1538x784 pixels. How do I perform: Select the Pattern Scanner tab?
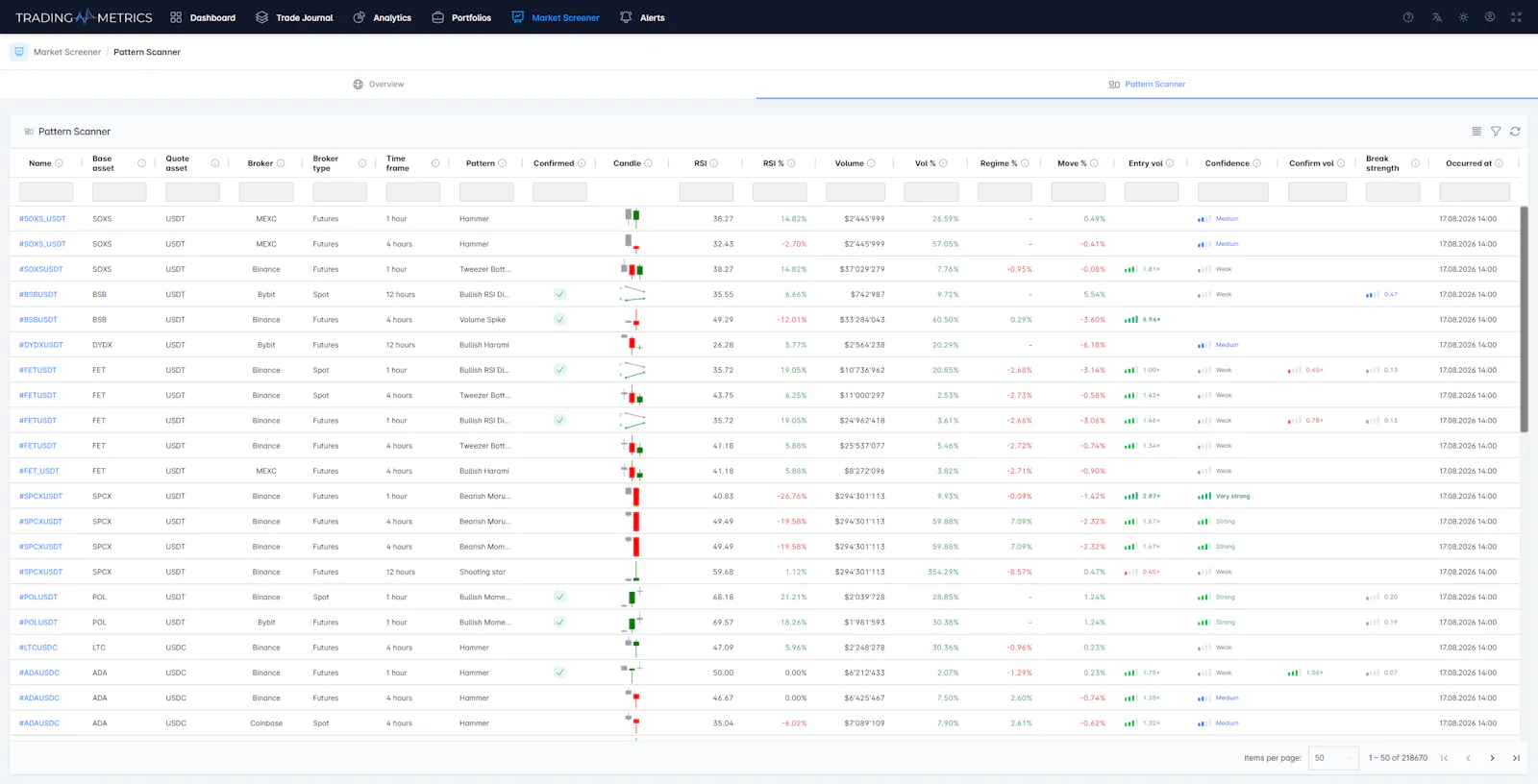[1147, 85]
